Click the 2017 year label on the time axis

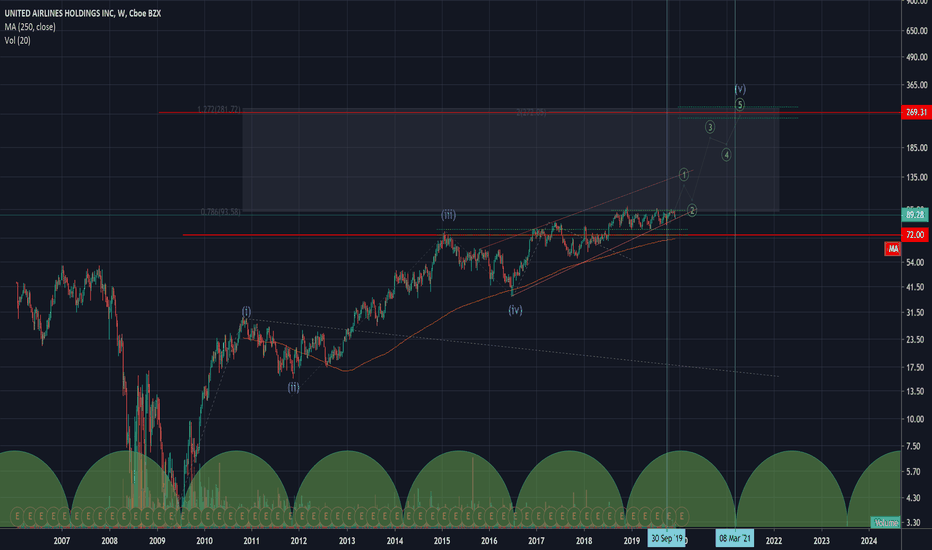pyautogui.click(x=537, y=540)
